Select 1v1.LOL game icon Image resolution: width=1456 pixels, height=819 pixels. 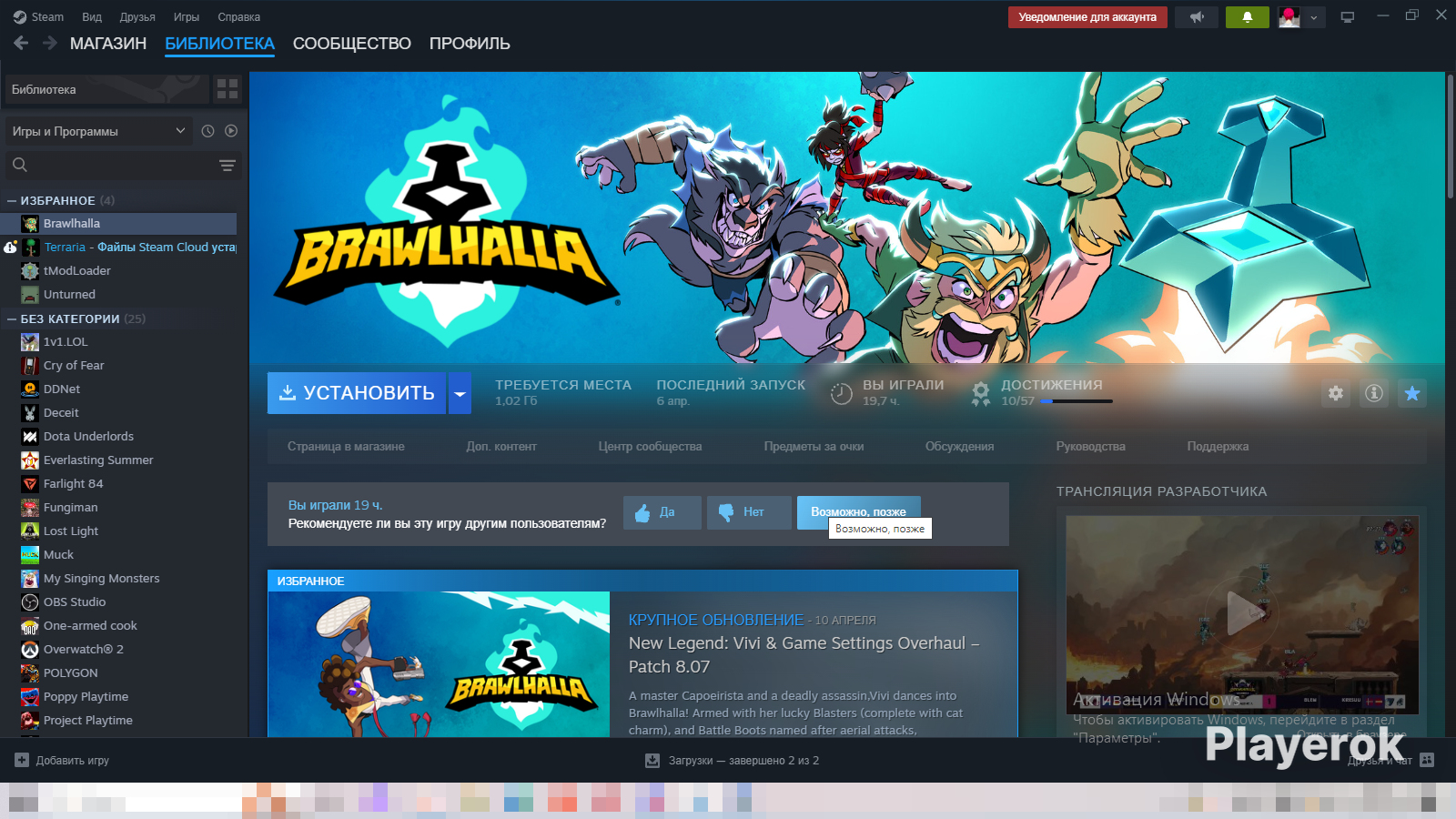pos(30,341)
